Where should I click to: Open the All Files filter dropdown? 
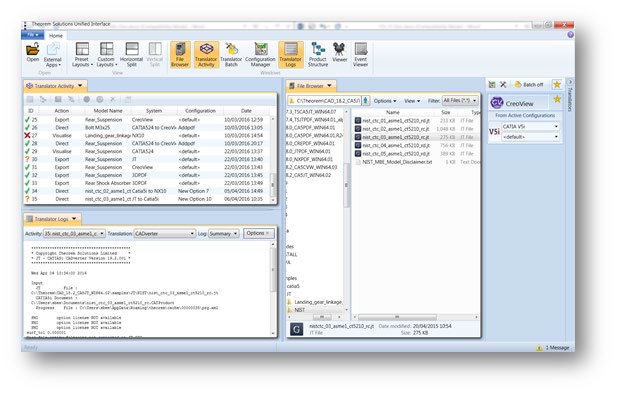point(460,101)
